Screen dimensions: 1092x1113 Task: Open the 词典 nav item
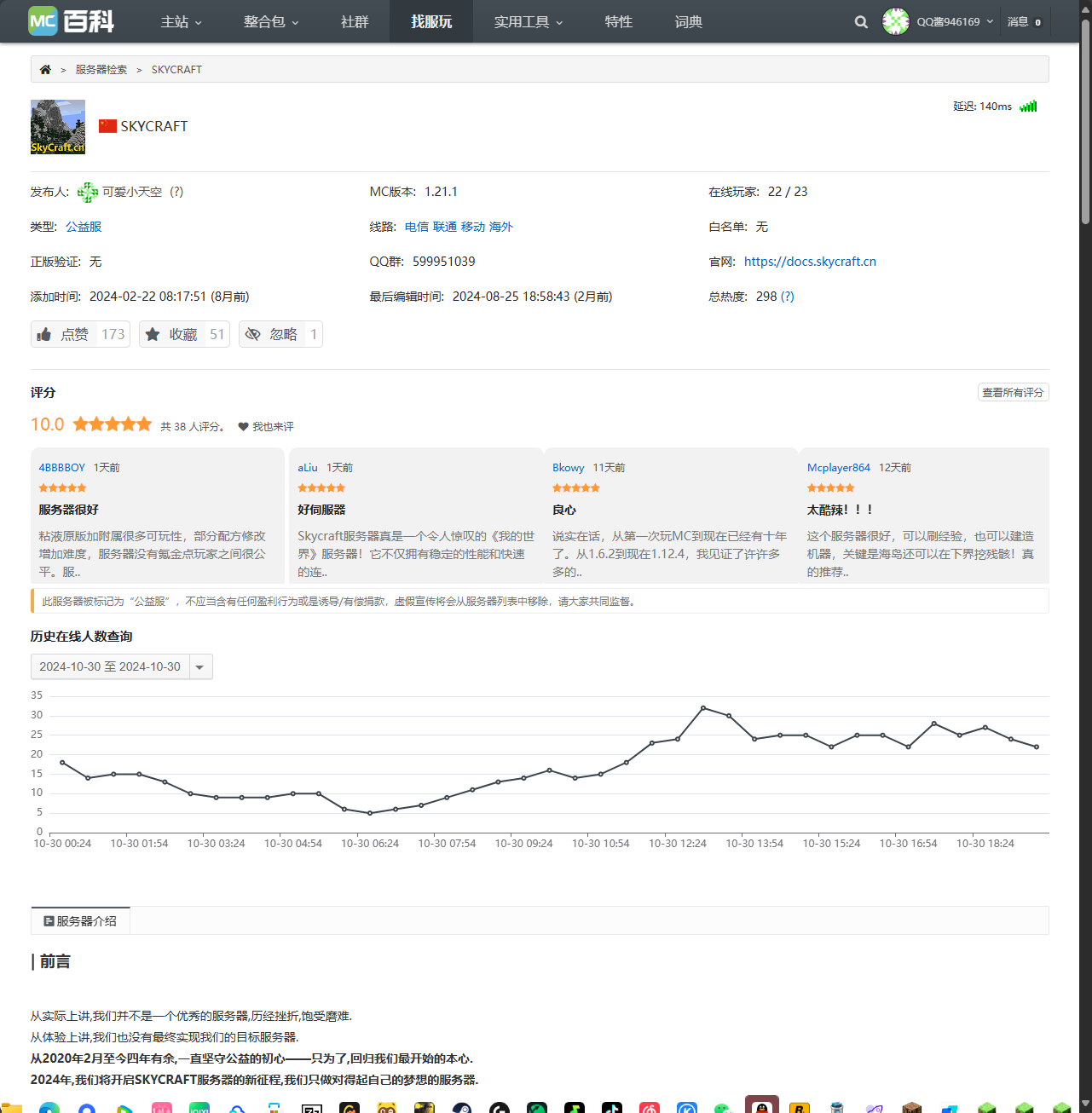[x=689, y=21]
